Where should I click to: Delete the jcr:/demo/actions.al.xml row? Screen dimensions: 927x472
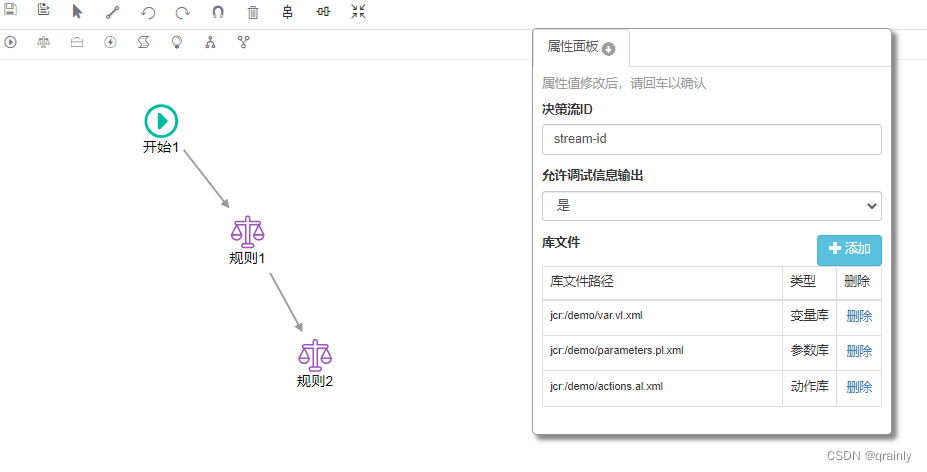pos(859,387)
